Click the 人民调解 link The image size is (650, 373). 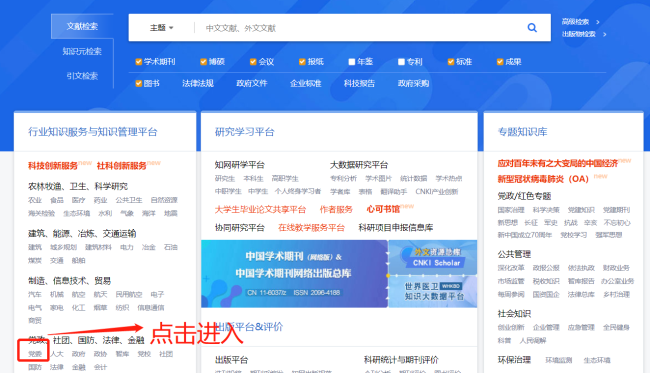pos(533,341)
